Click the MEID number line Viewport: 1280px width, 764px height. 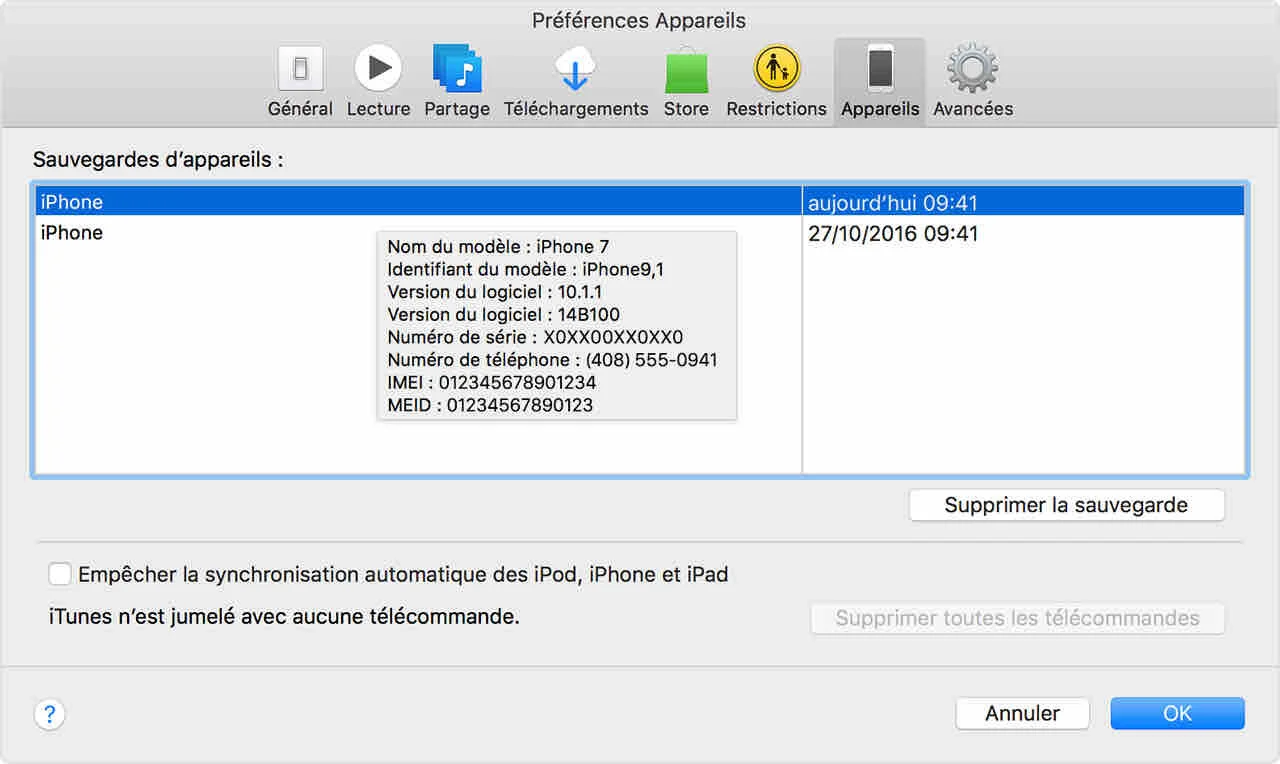pos(490,405)
